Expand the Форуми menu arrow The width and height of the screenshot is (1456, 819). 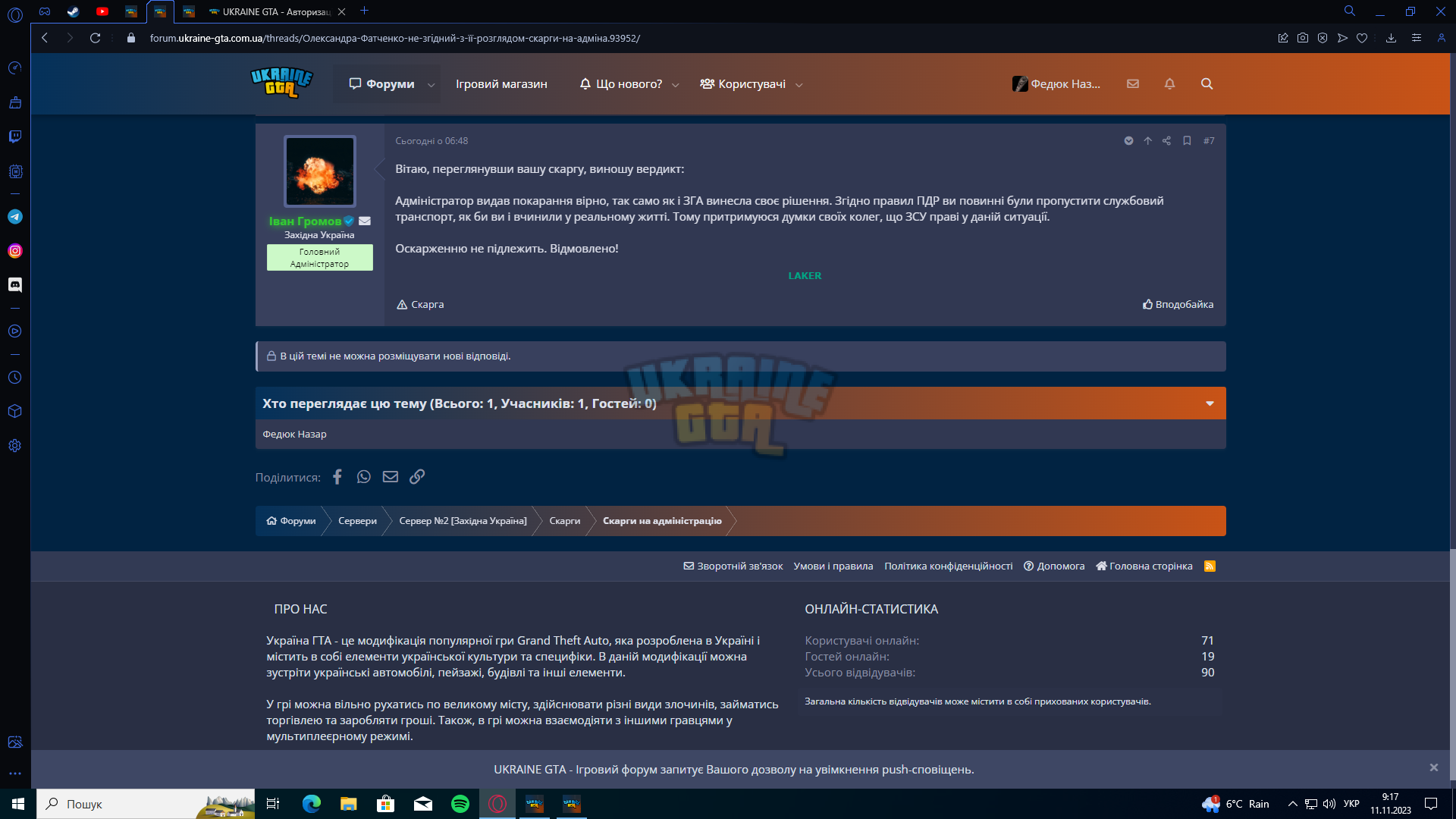coord(431,85)
